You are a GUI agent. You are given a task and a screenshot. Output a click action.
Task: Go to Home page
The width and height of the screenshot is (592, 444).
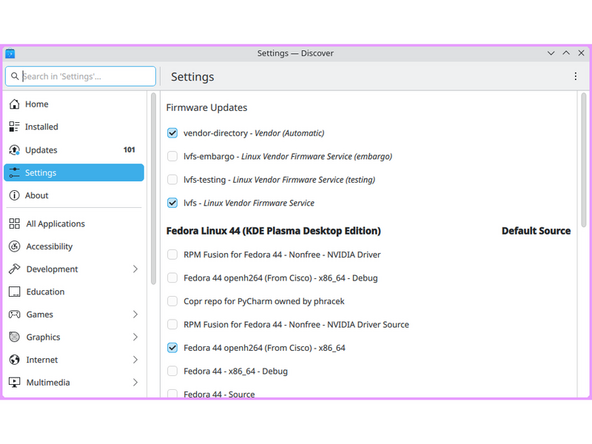74,104
